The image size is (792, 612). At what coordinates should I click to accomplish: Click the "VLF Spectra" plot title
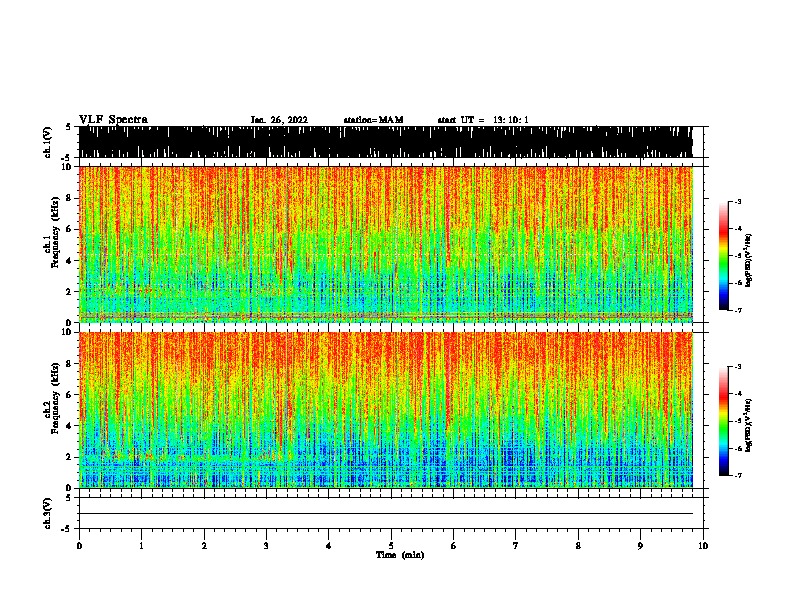tap(113, 119)
